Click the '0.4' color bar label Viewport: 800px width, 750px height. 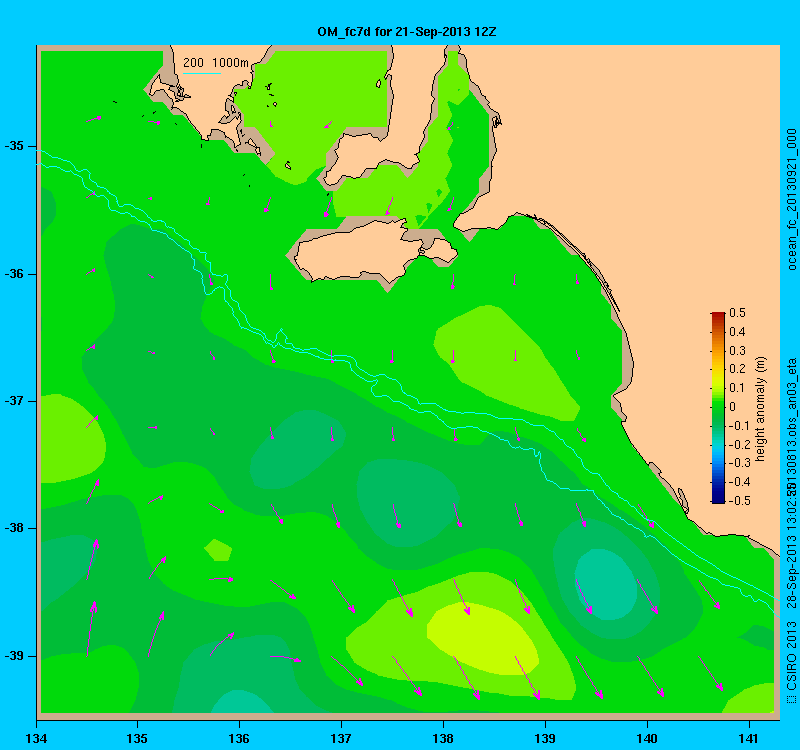point(738,332)
